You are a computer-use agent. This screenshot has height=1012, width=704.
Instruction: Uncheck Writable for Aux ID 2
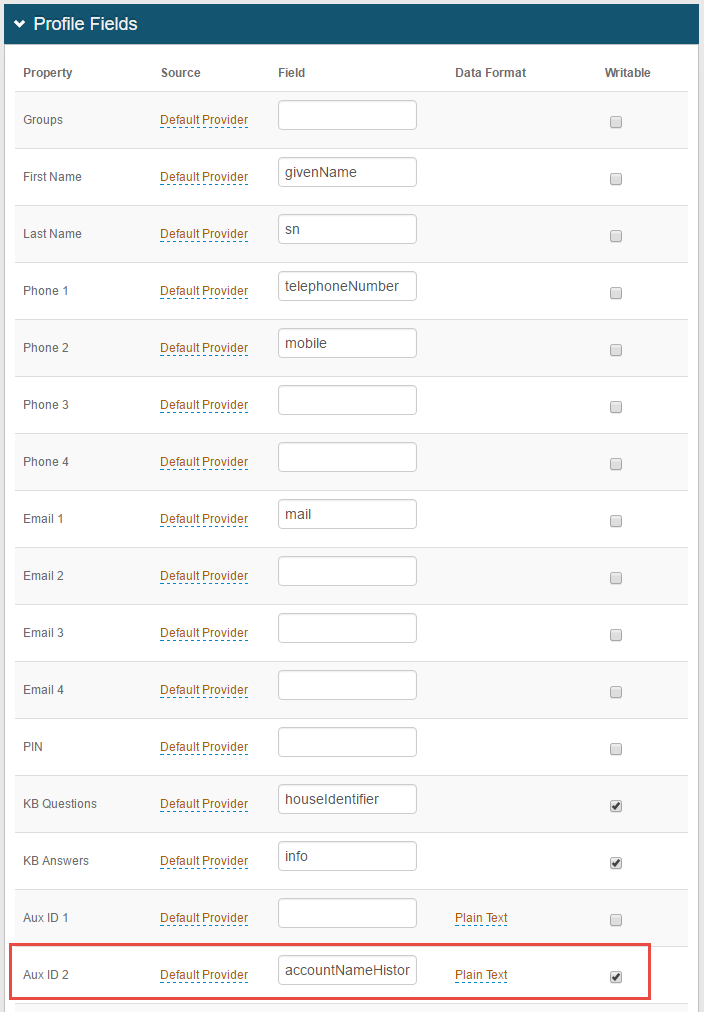(616, 977)
